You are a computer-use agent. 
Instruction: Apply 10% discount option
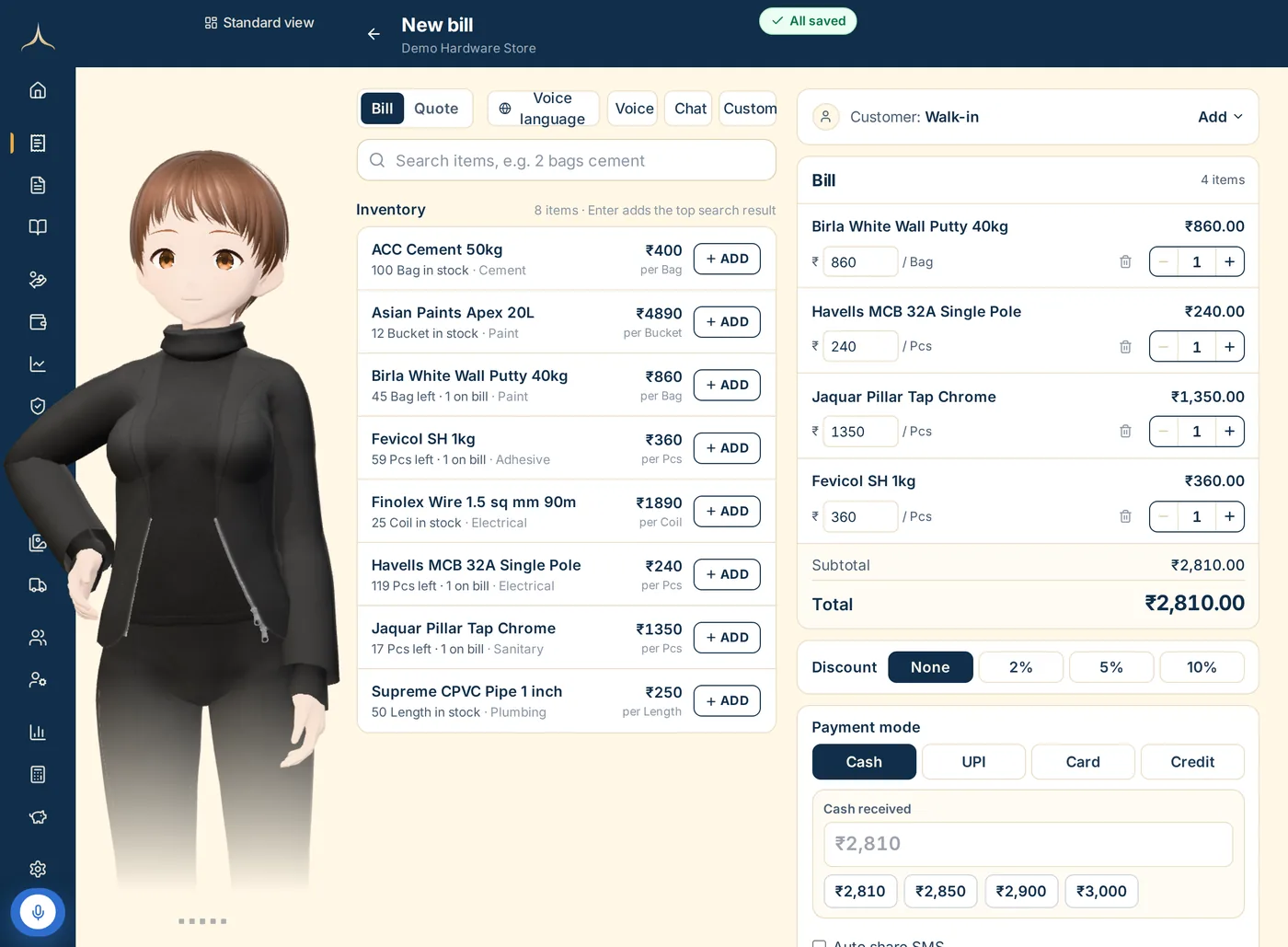point(1202,667)
